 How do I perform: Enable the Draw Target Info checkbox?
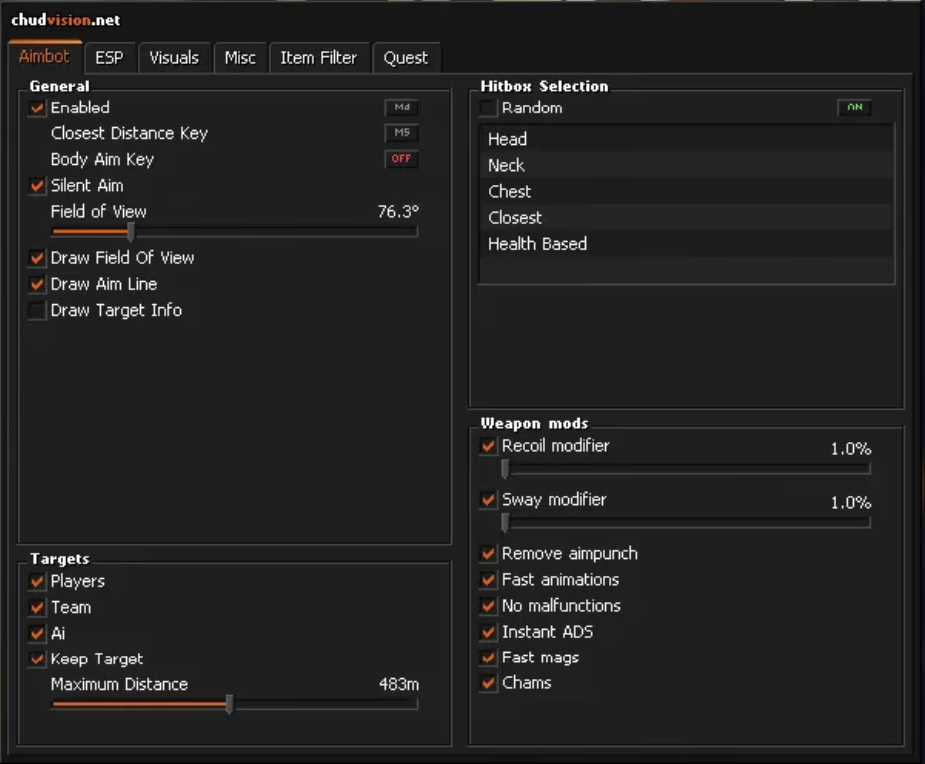(38, 311)
